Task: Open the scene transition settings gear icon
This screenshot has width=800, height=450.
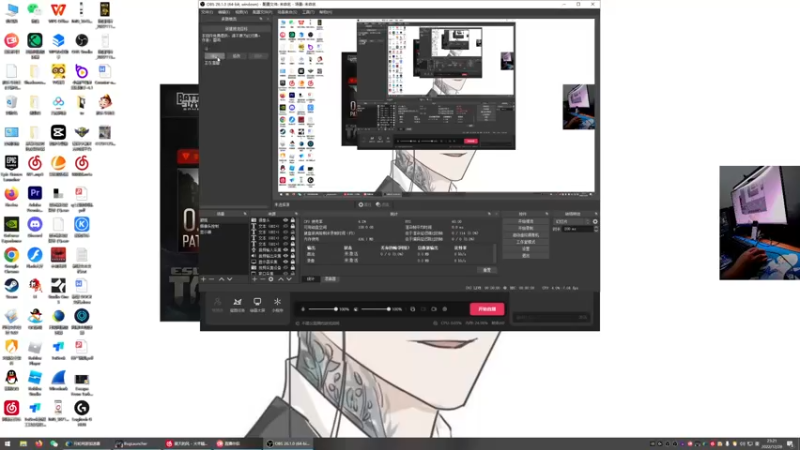Action: point(595,221)
